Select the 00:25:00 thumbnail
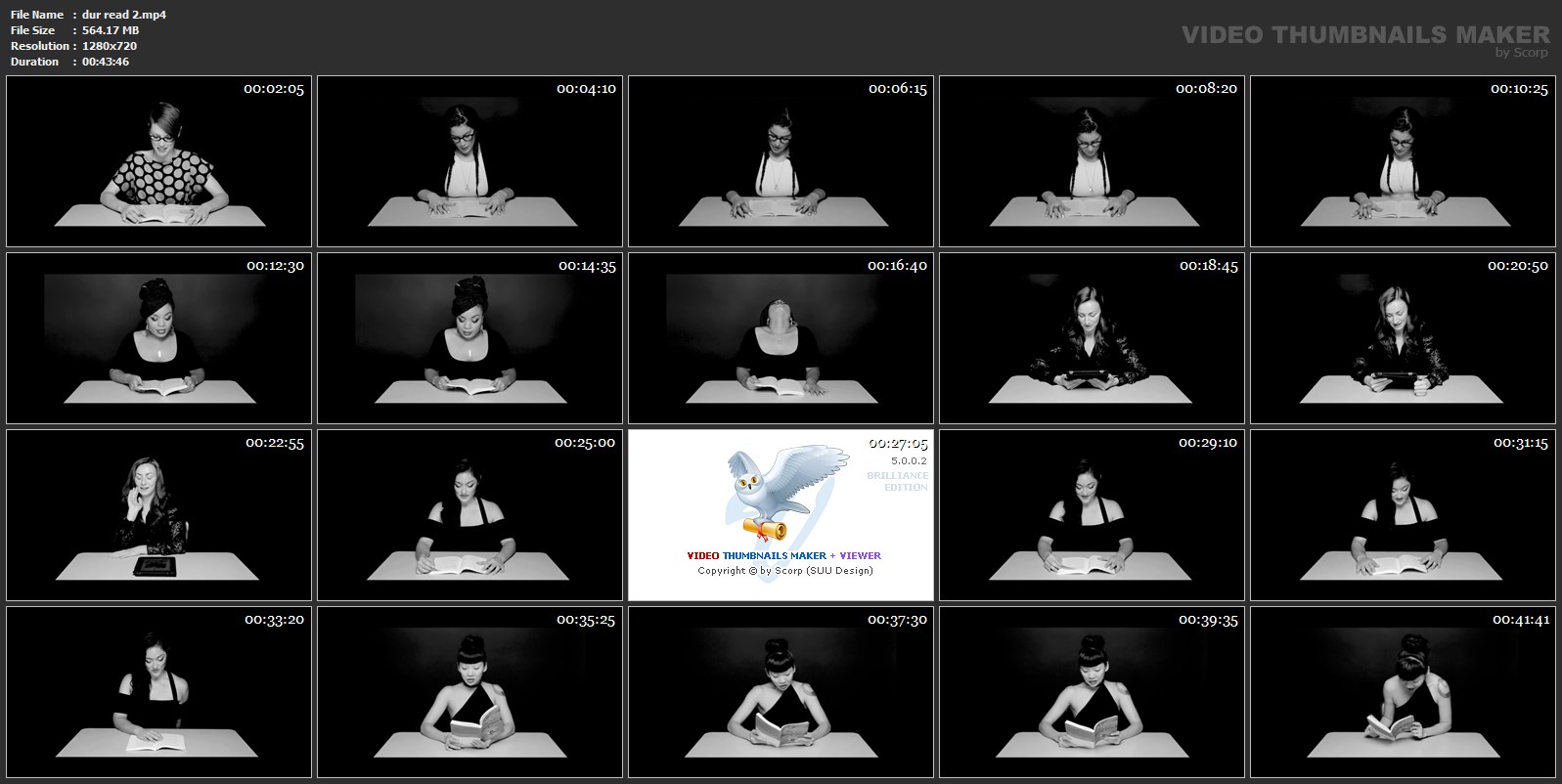The height and width of the screenshot is (784, 1562). coord(469,515)
